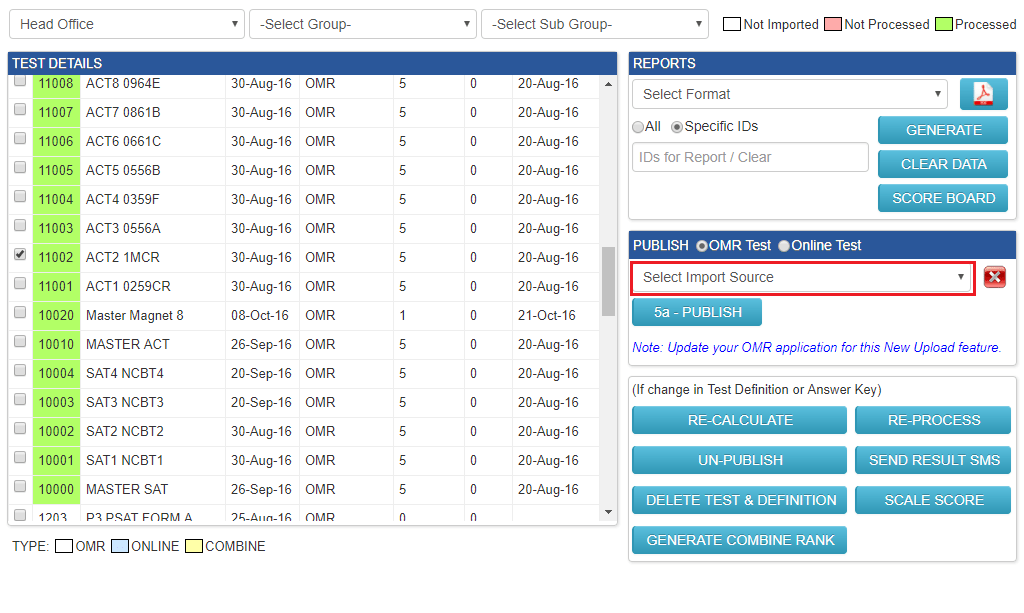The height and width of the screenshot is (613, 1024).
Task: Click test name SAT4 NCBT4
Action: pyautogui.click(x=125, y=373)
